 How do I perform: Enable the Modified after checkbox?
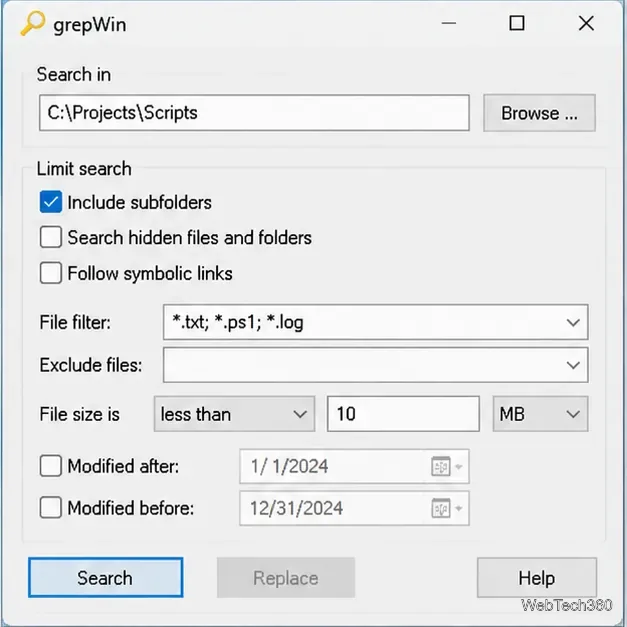[51, 466]
